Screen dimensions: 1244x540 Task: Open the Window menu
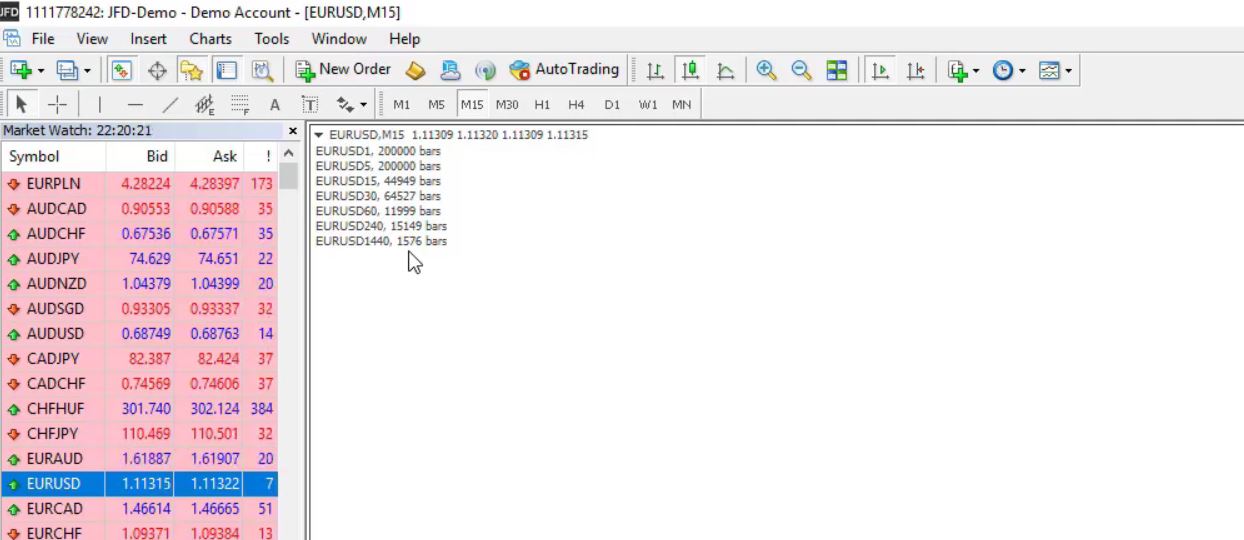tap(339, 39)
